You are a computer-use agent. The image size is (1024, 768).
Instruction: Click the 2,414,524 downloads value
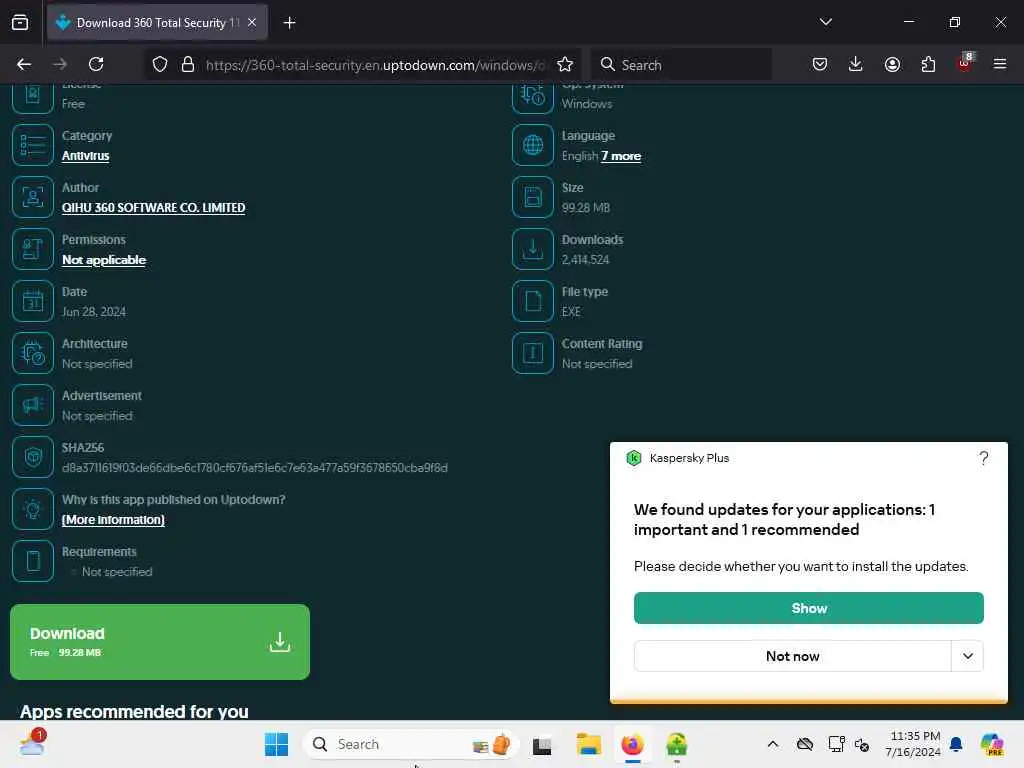click(x=585, y=260)
